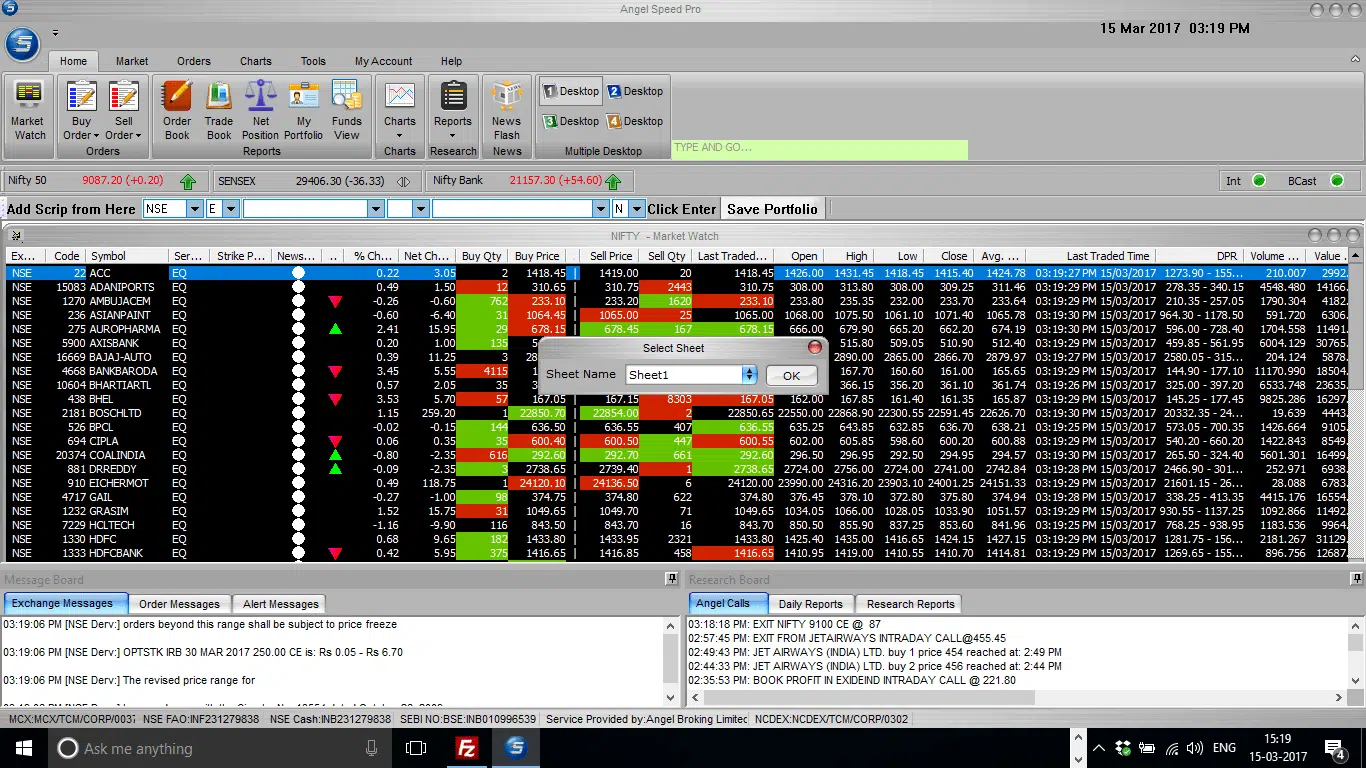This screenshot has width=1366, height=768.
Task: Open the Order Book report
Action: (177, 110)
